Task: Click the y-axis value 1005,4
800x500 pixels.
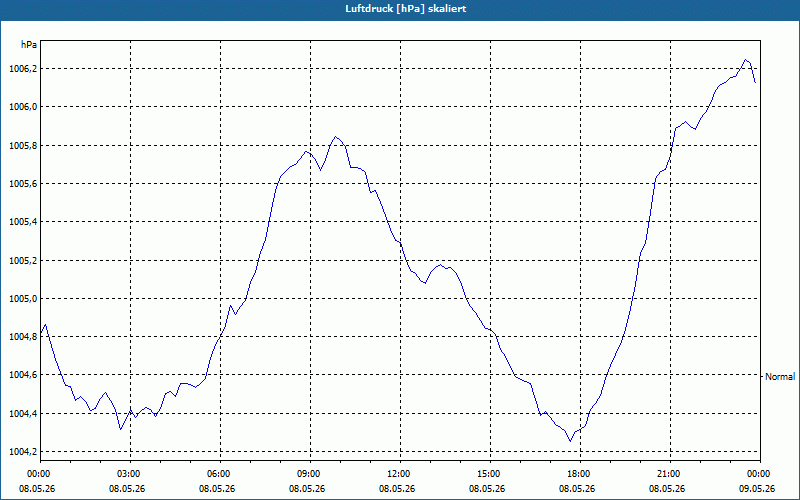Action: pyautogui.click(x=22, y=222)
